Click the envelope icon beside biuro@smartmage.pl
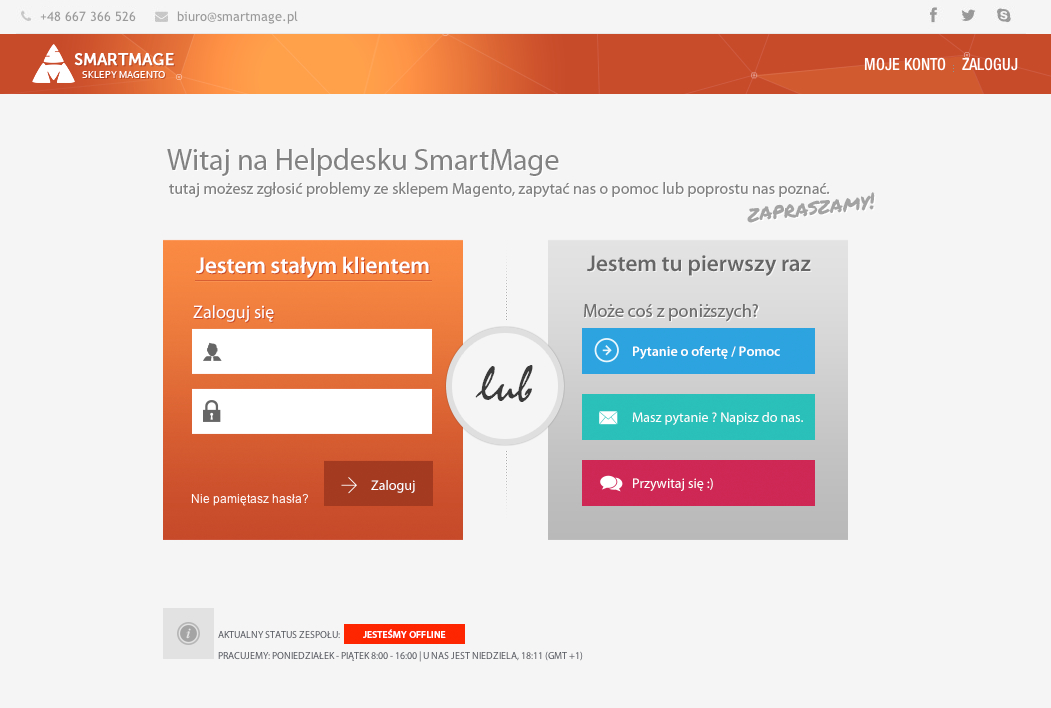Viewport: 1051px width, 708px height. click(x=161, y=16)
